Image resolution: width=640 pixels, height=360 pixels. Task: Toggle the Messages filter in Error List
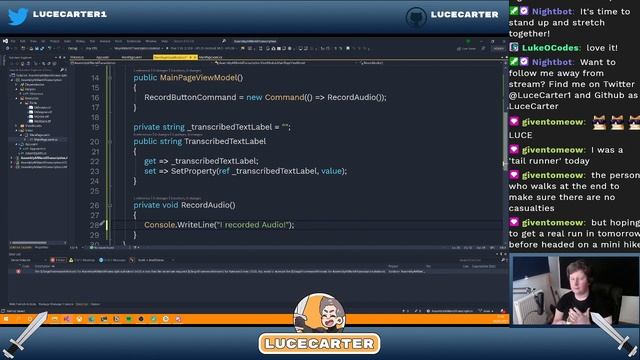tap(113, 260)
